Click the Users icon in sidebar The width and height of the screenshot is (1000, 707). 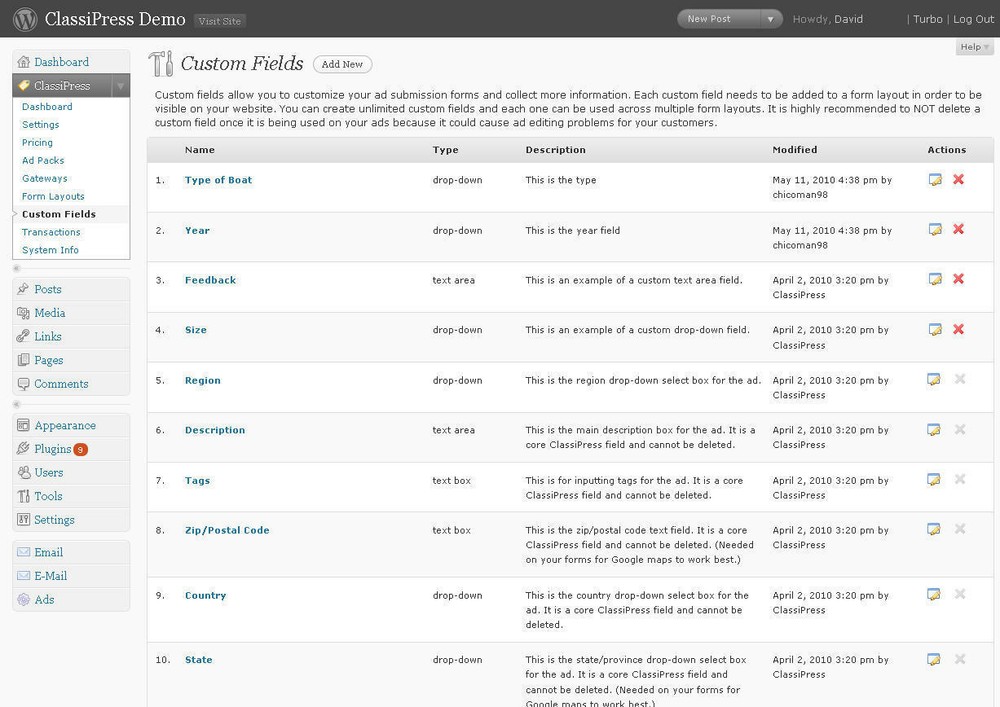(x=24, y=472)
